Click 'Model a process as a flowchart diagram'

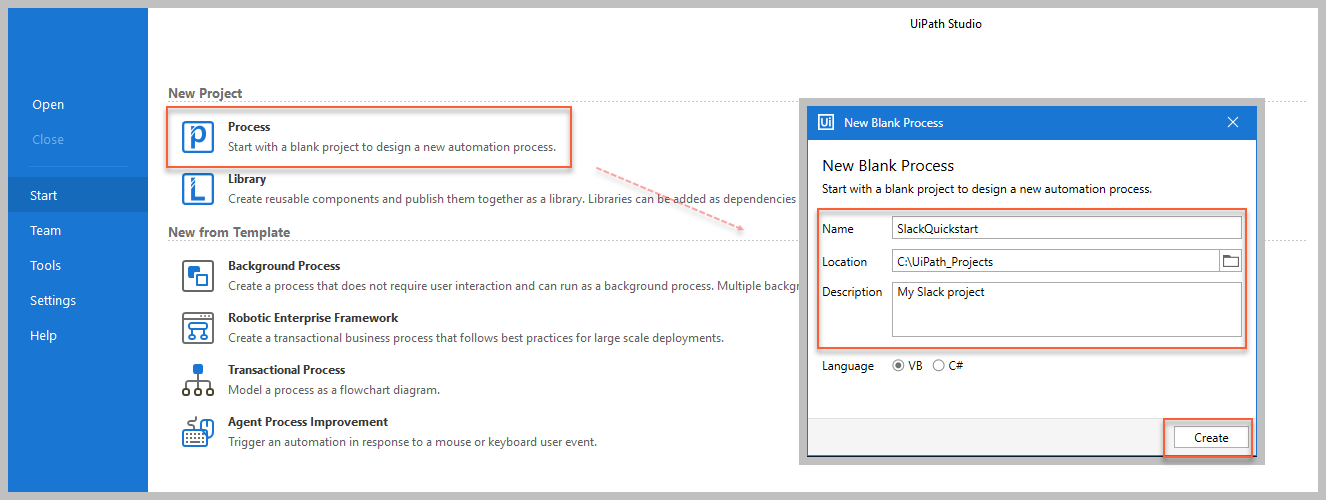click(x=334, y=390)
